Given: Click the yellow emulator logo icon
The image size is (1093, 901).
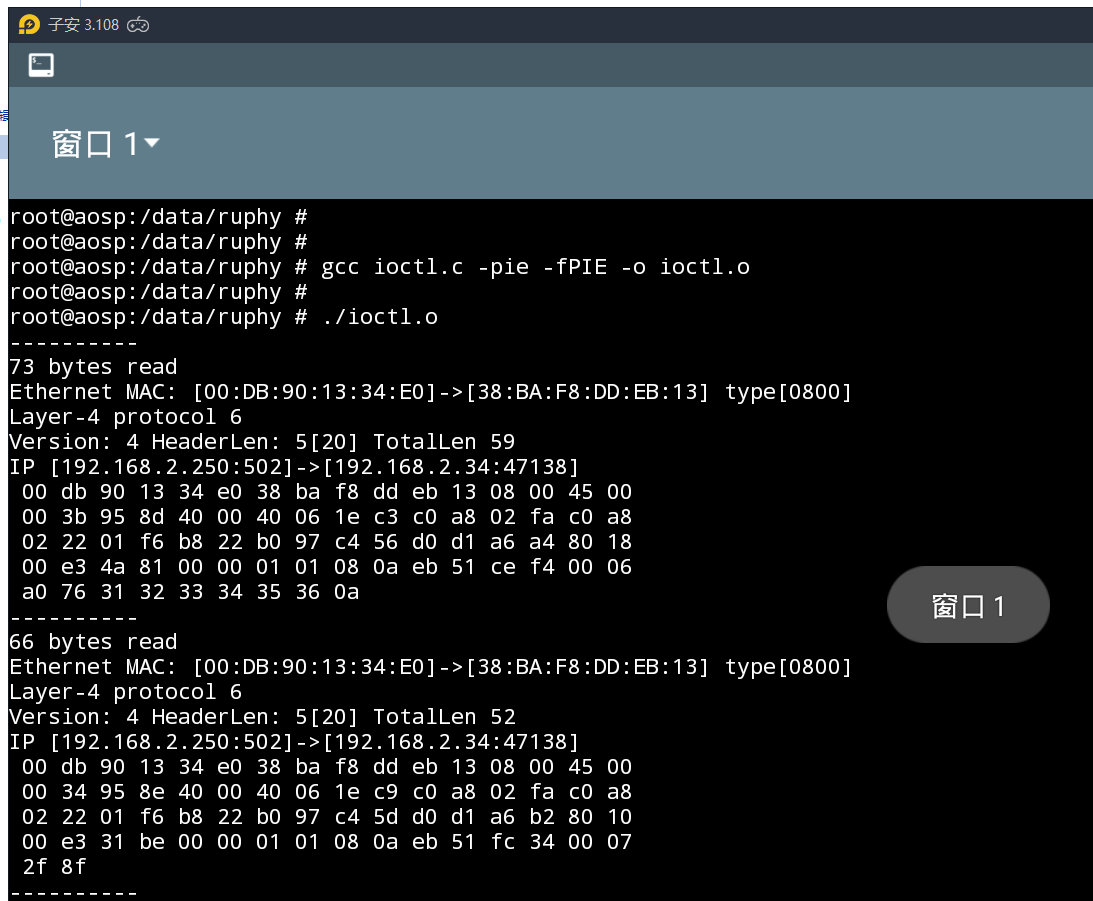Looking at the screenshot, I should click(29, 25).
